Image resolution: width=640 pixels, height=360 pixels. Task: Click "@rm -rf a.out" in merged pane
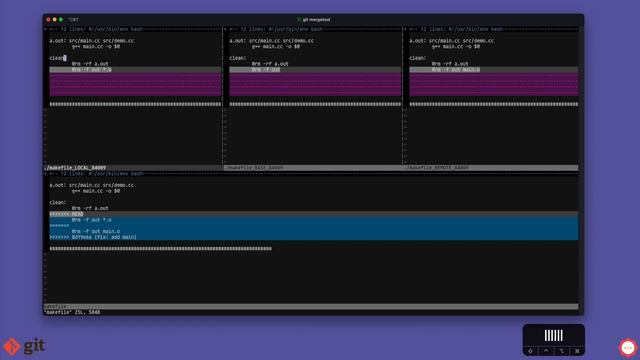tap(90, 208)
